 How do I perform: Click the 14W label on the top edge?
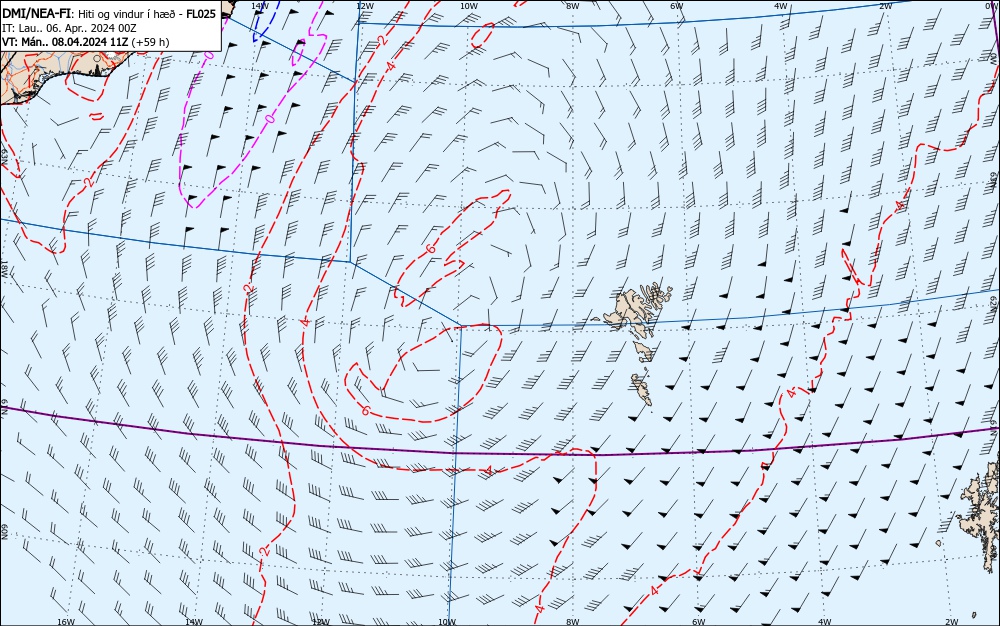(x=259, y=5)
